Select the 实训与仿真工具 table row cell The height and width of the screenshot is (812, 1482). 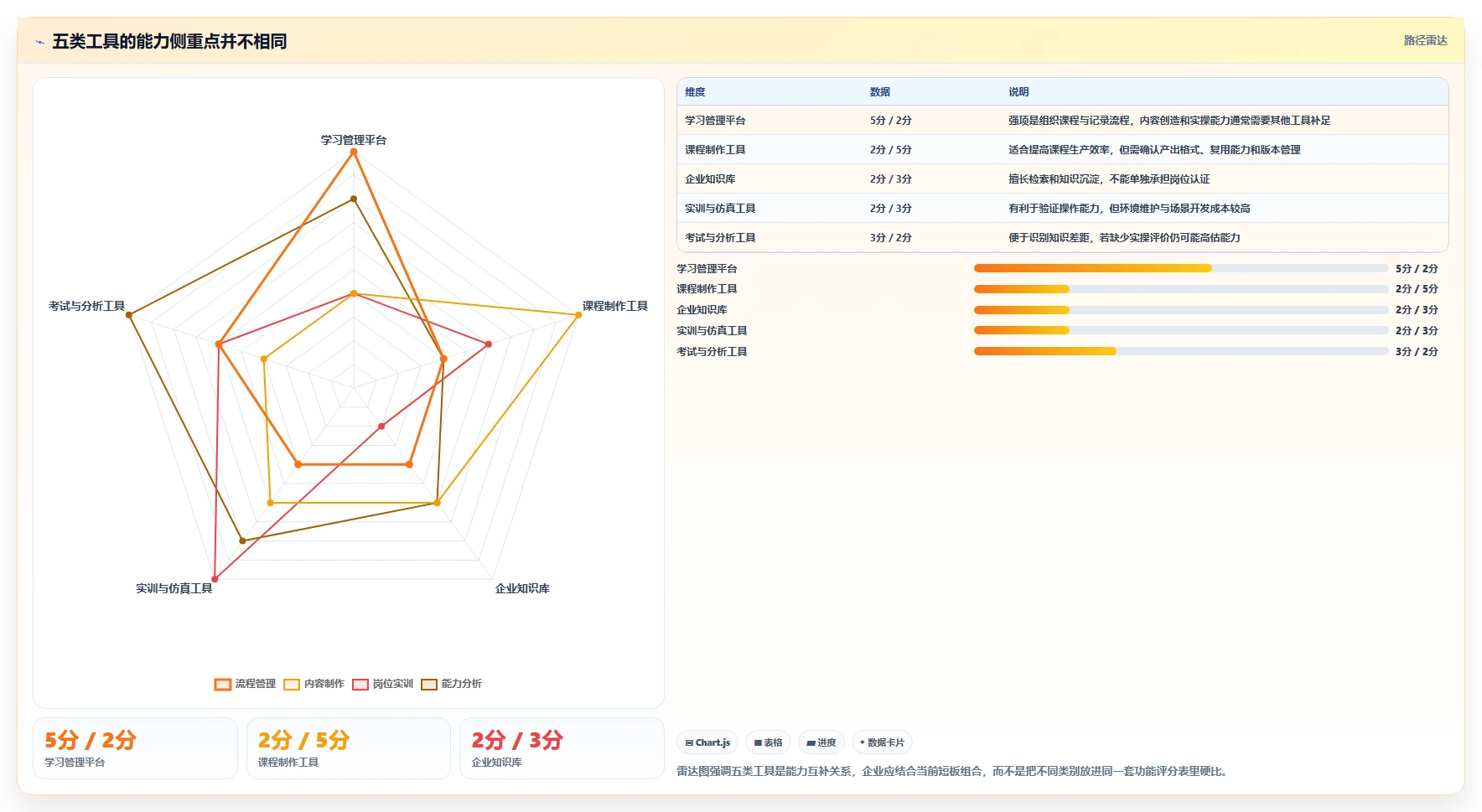coord(720,209)
